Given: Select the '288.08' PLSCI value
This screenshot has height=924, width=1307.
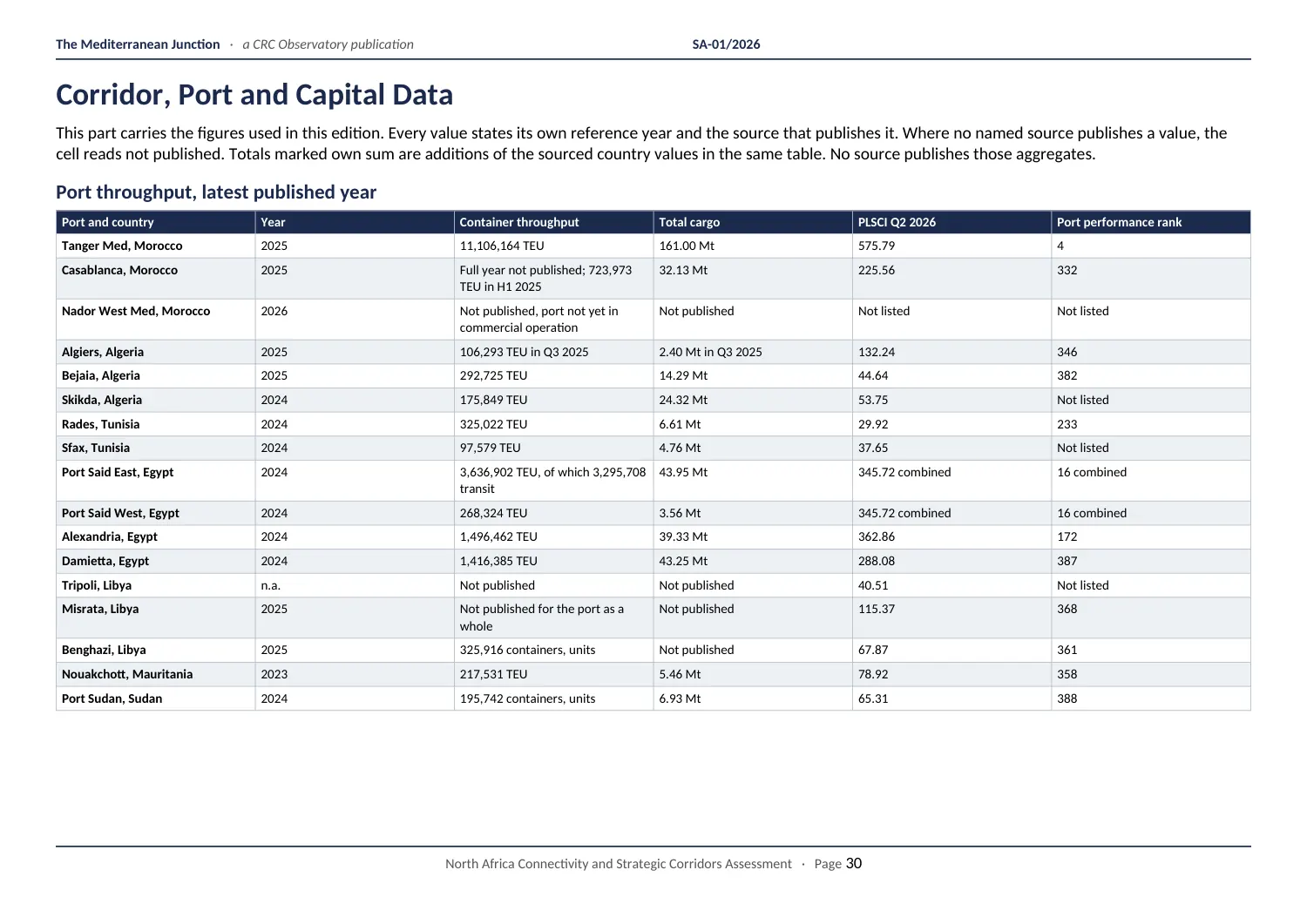Looking at the screenshot, I should (x=876, y=561).
